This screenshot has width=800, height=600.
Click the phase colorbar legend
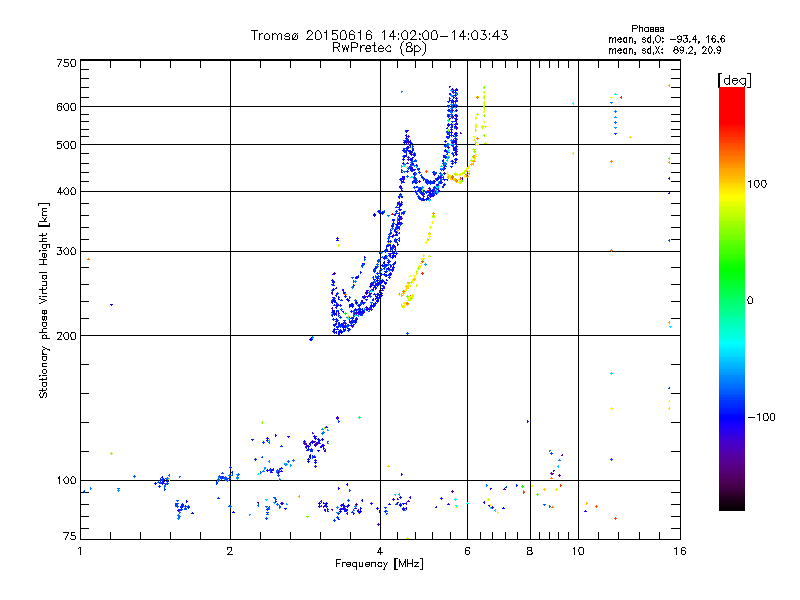click(x=732, y=298)
